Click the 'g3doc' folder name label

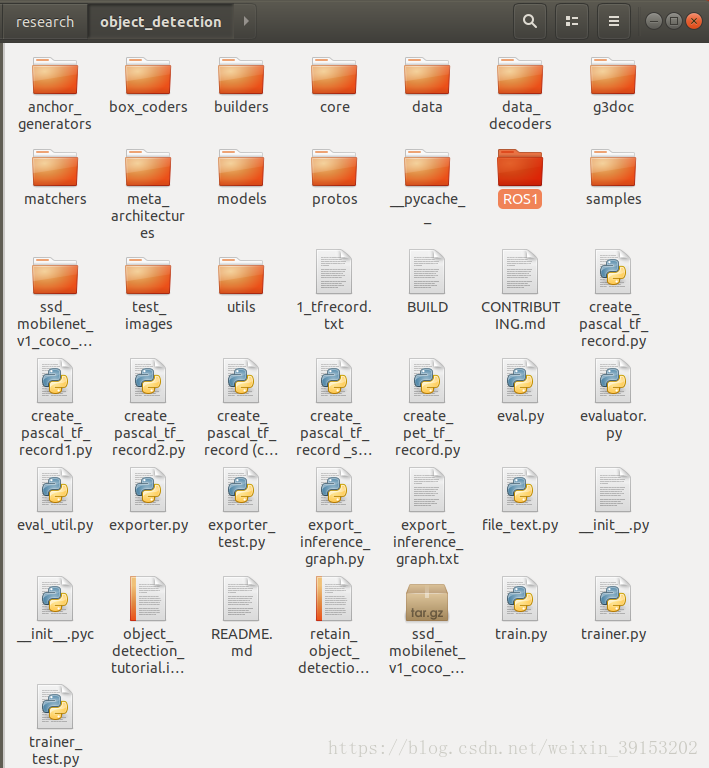coord(613,107)
